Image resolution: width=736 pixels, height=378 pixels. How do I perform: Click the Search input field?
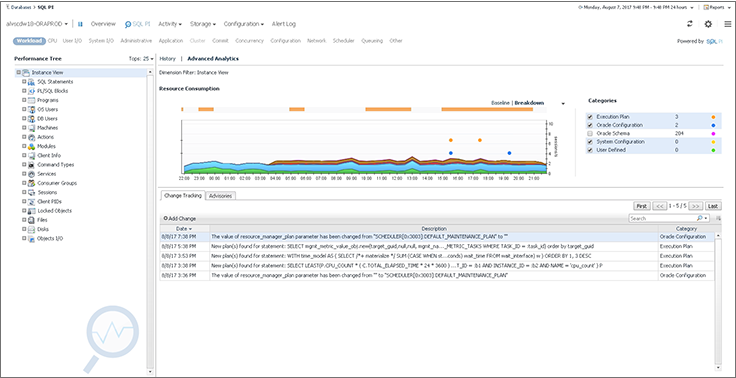[662, 218]
